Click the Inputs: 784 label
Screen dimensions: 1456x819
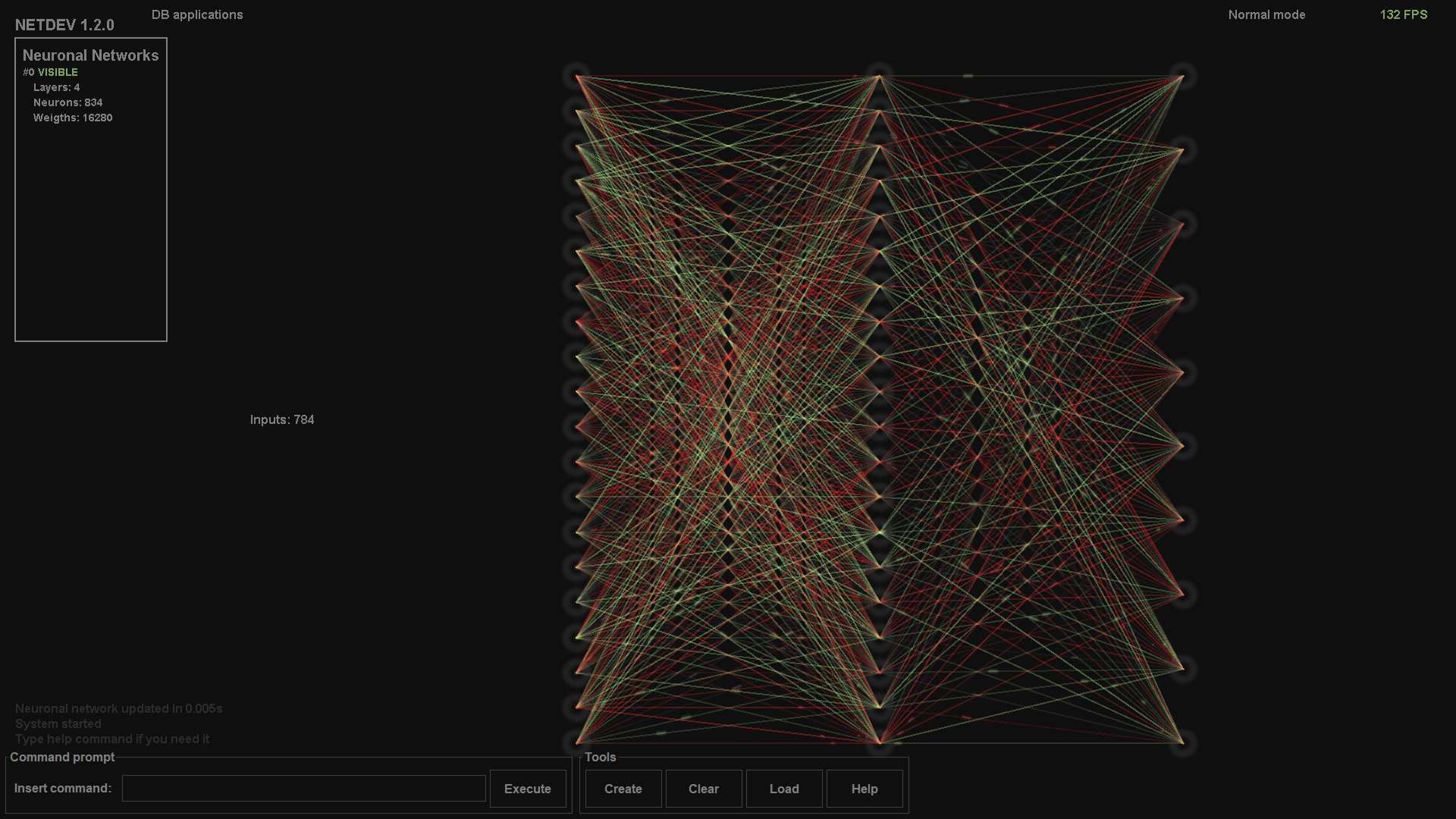pyautogui.click(x=282, y=419)
